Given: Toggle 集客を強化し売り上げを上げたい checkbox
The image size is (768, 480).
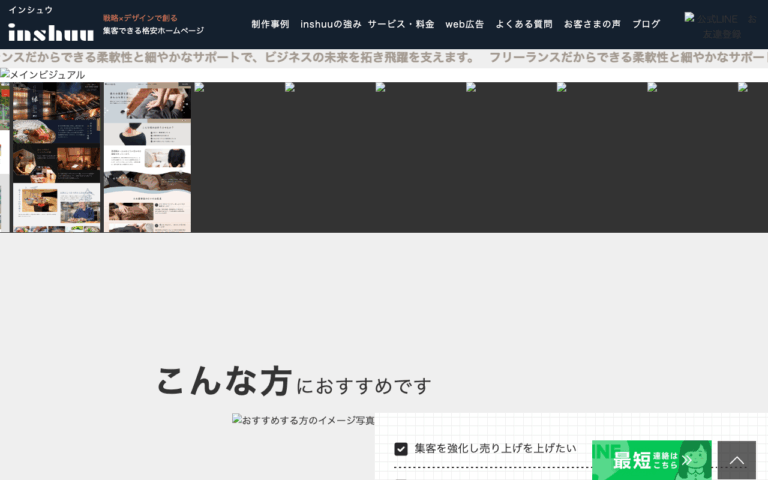Looking at the screenshot, I should pos(401,449).
